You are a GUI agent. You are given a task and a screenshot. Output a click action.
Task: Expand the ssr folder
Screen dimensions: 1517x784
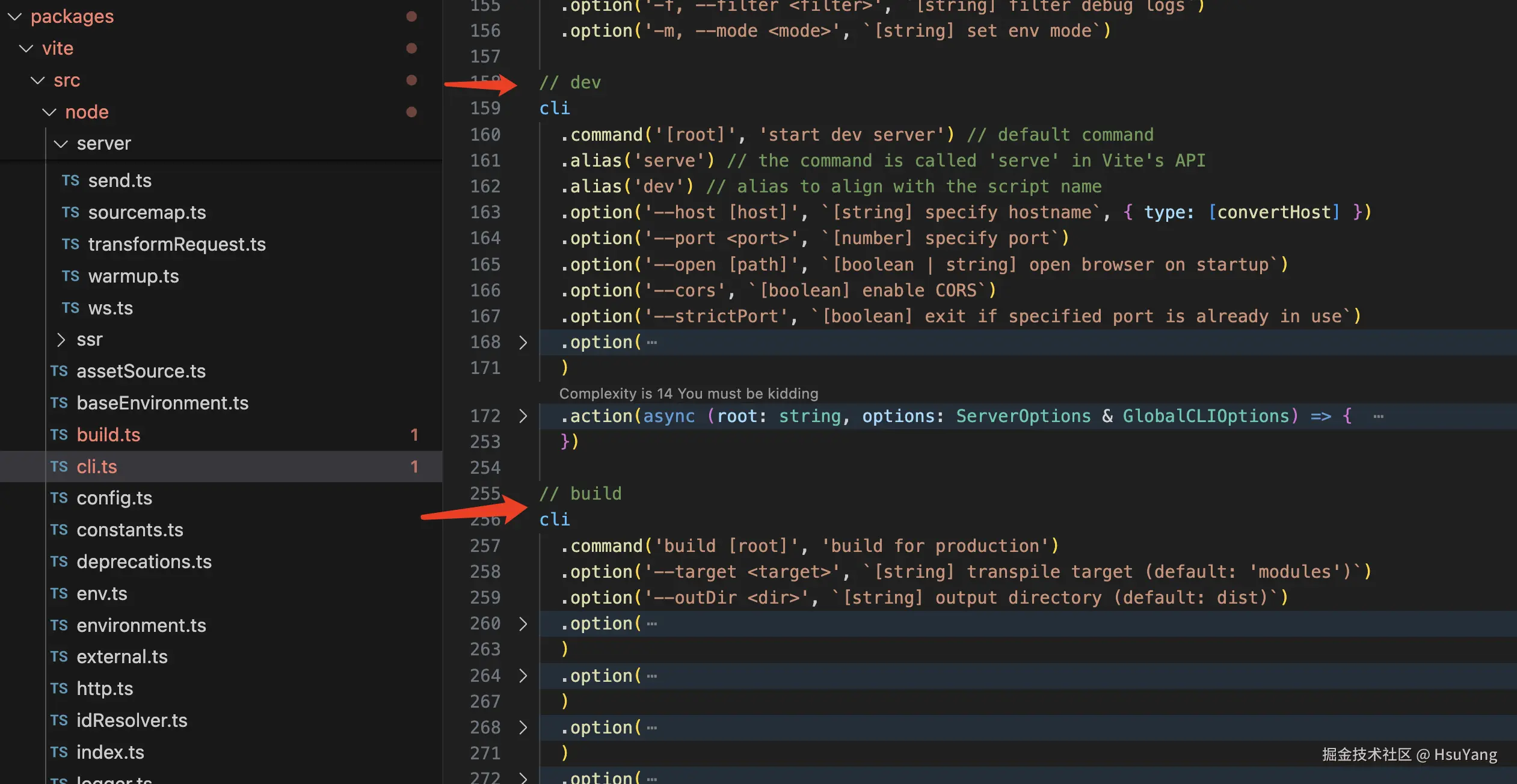tap(61, 340)
